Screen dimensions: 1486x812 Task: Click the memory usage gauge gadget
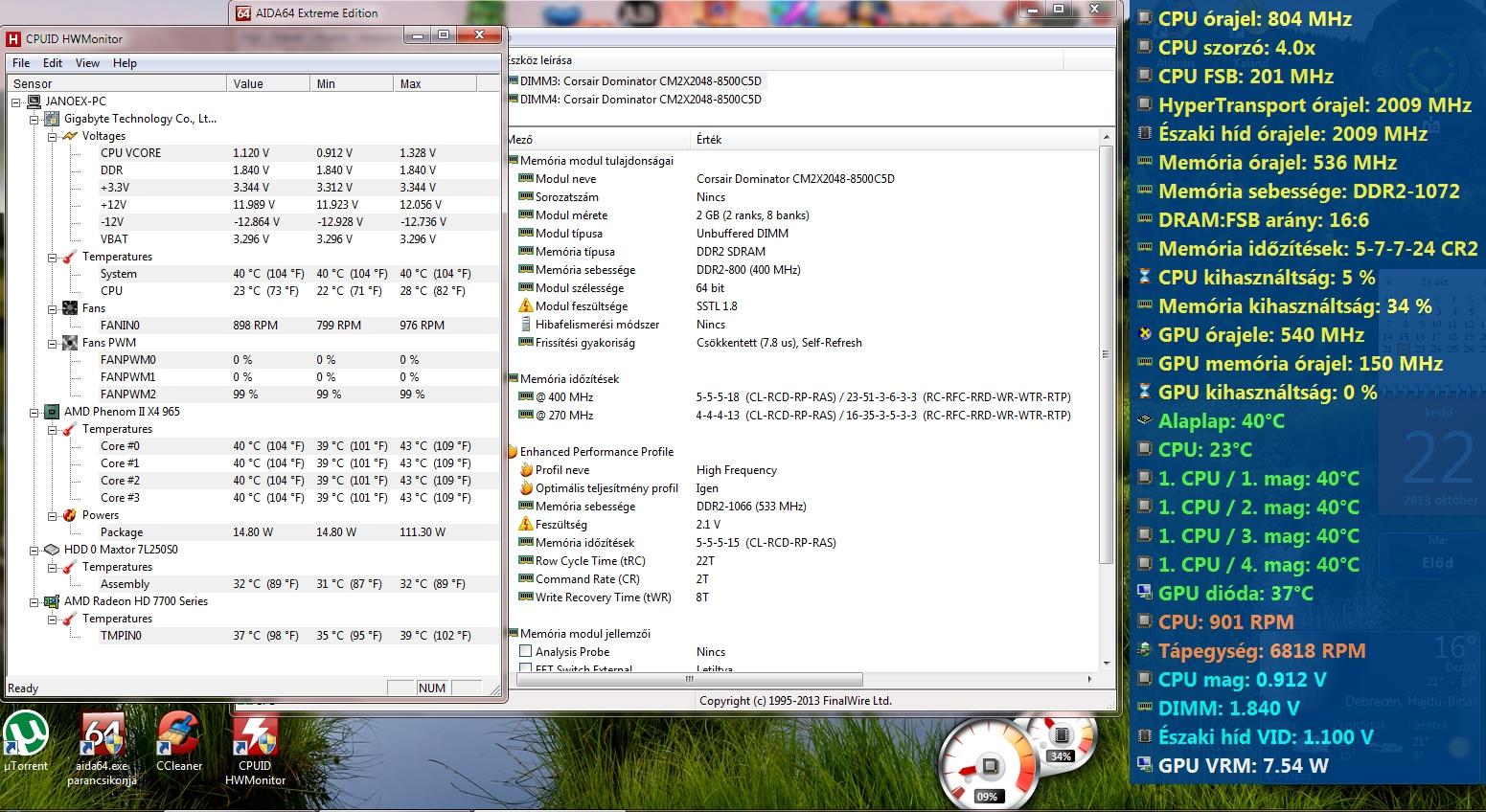[1061, 743]
